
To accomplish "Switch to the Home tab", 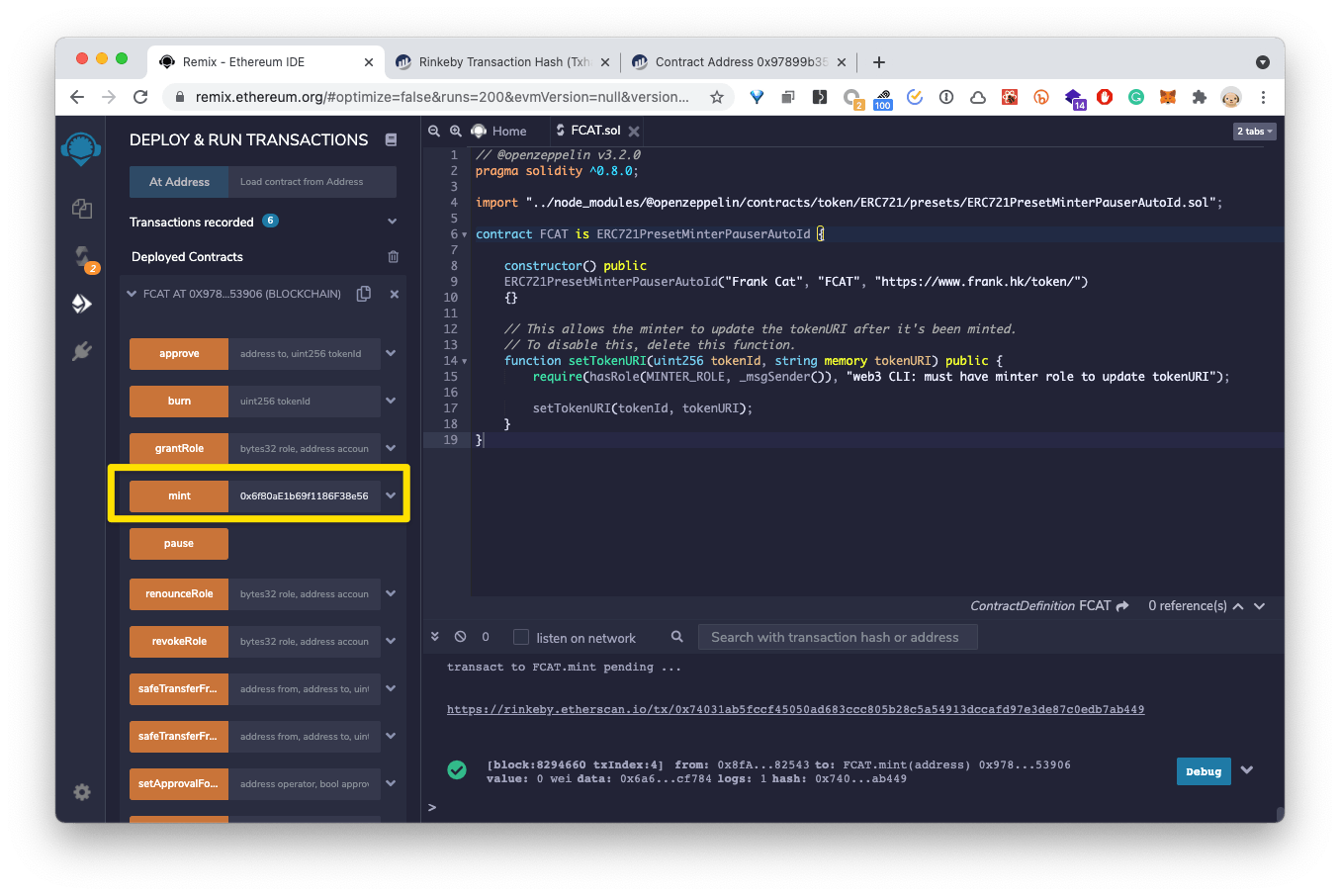I will coord(508,131).
